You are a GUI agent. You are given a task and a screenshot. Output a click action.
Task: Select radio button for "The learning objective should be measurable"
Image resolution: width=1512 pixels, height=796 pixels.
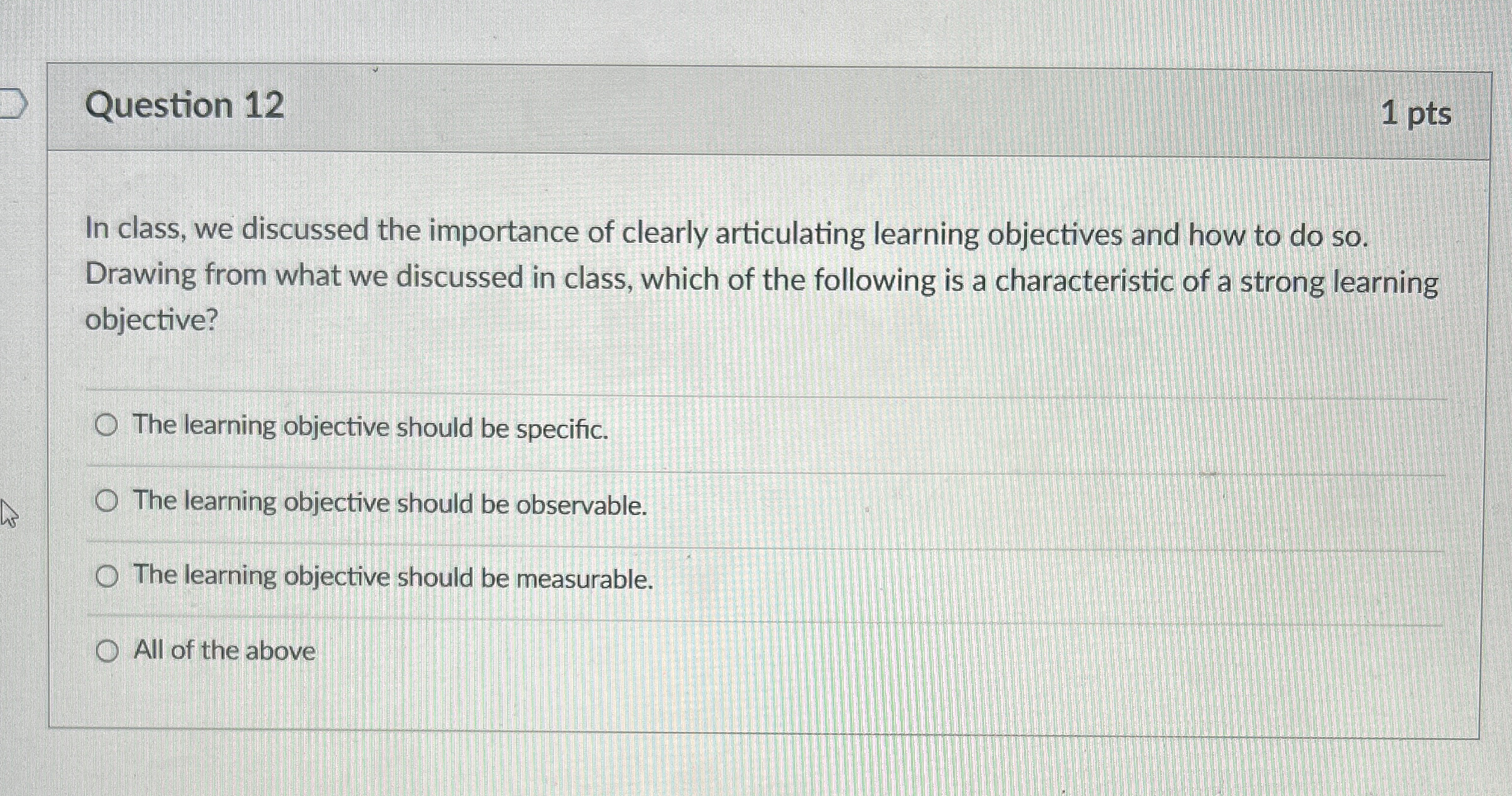click(x=107, y=575)
